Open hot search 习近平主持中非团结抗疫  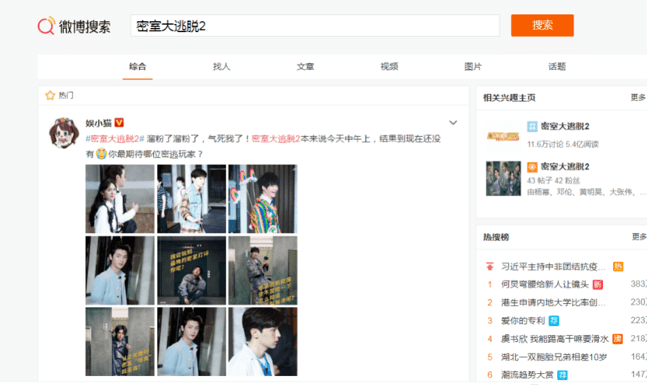(553, 267)
